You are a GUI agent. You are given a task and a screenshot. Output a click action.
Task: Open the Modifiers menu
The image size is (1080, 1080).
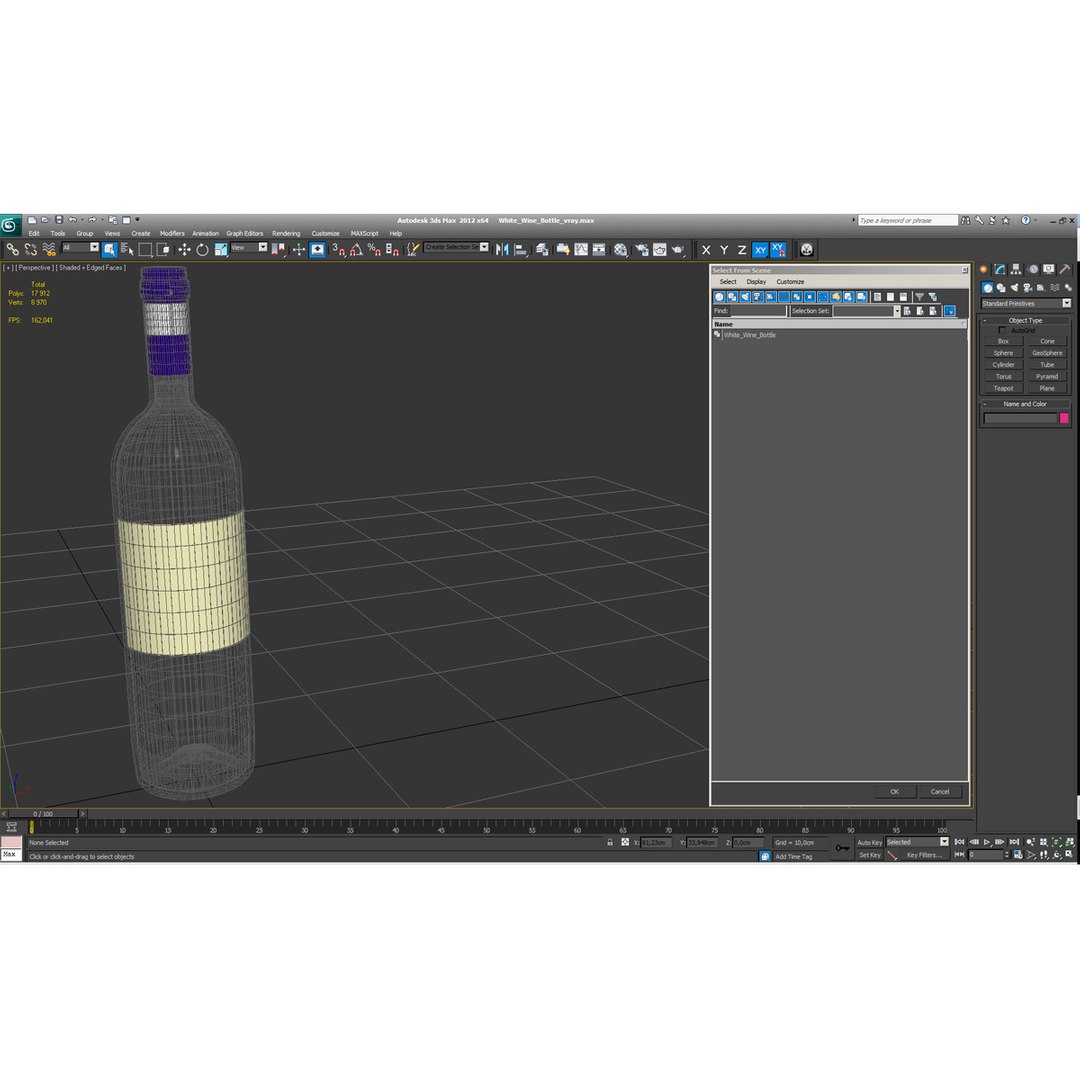coord(172,233)
